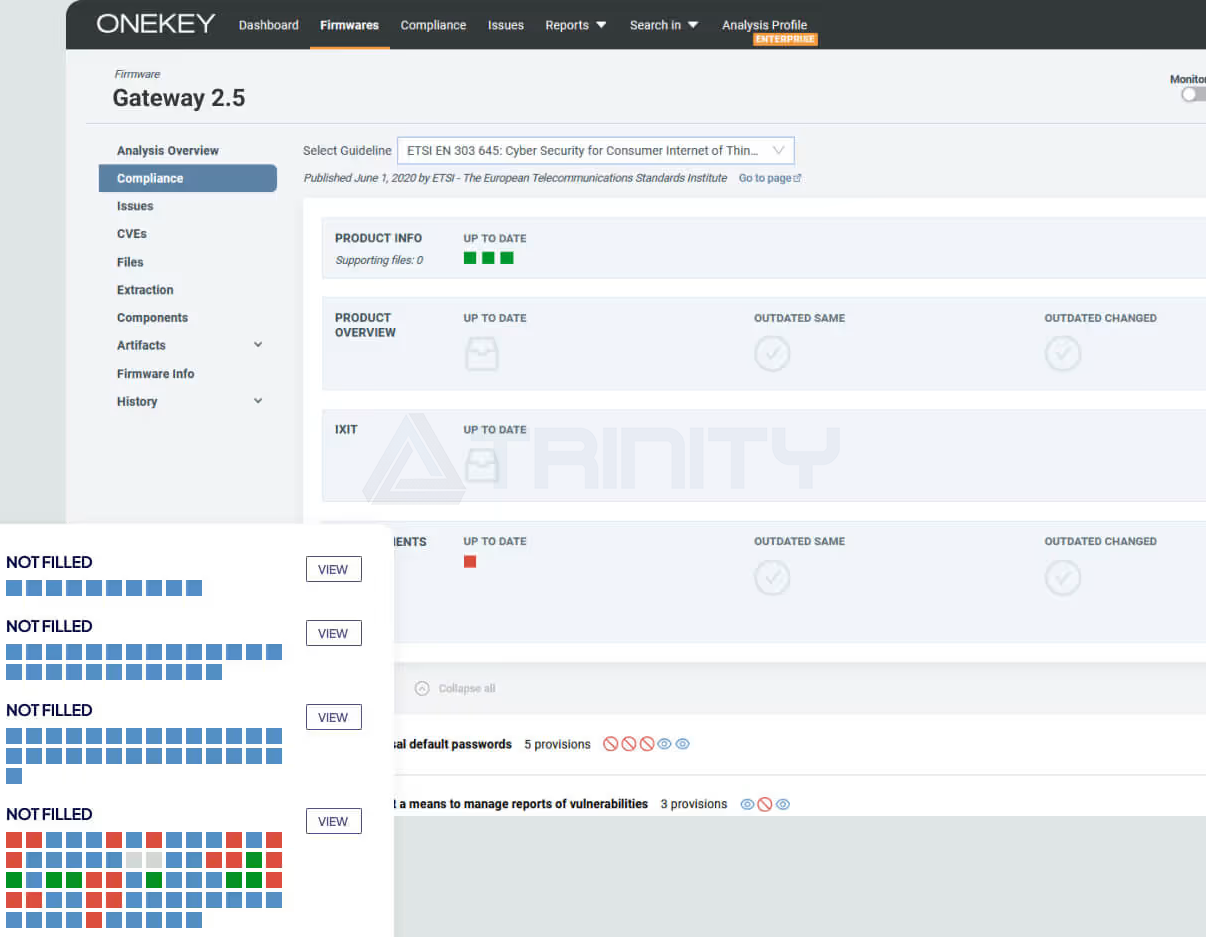Screen dimensions: 1206x937
Task: Click the first eye icon for vulnerability reports
Action: tap(747, 804)
